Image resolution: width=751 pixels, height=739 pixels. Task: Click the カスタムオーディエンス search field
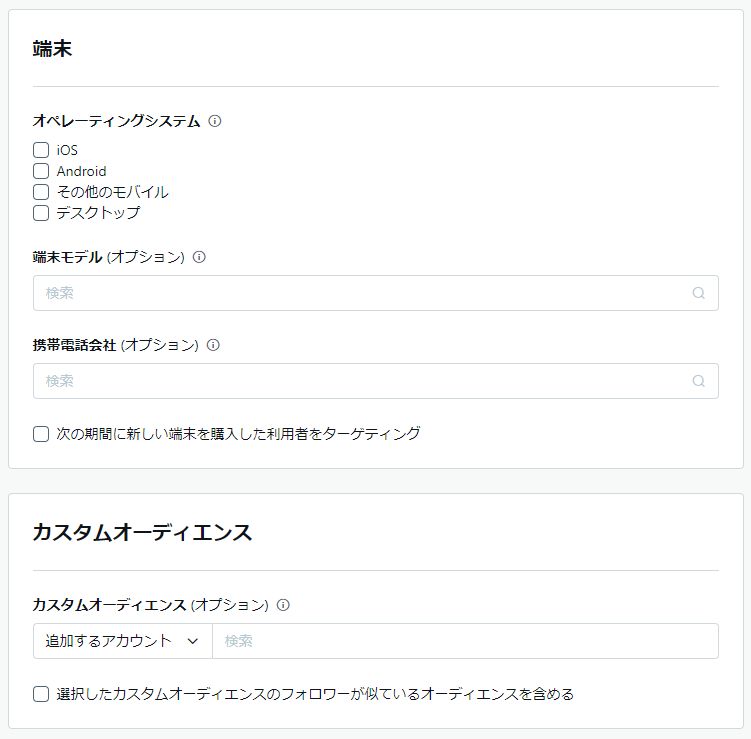point(465,641)
